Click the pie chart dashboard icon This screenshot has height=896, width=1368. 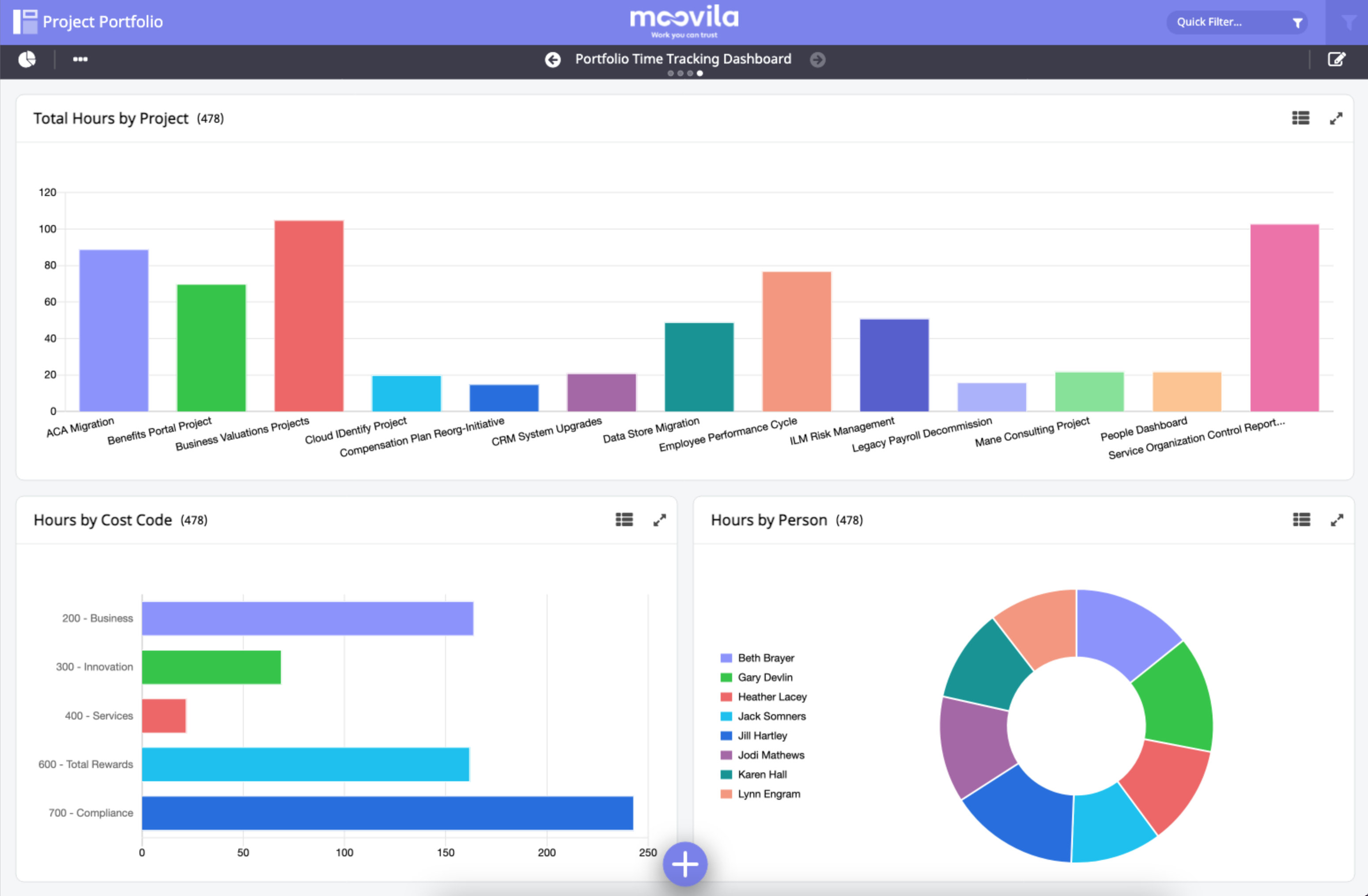pyautogui.click(x=27, y=59)
